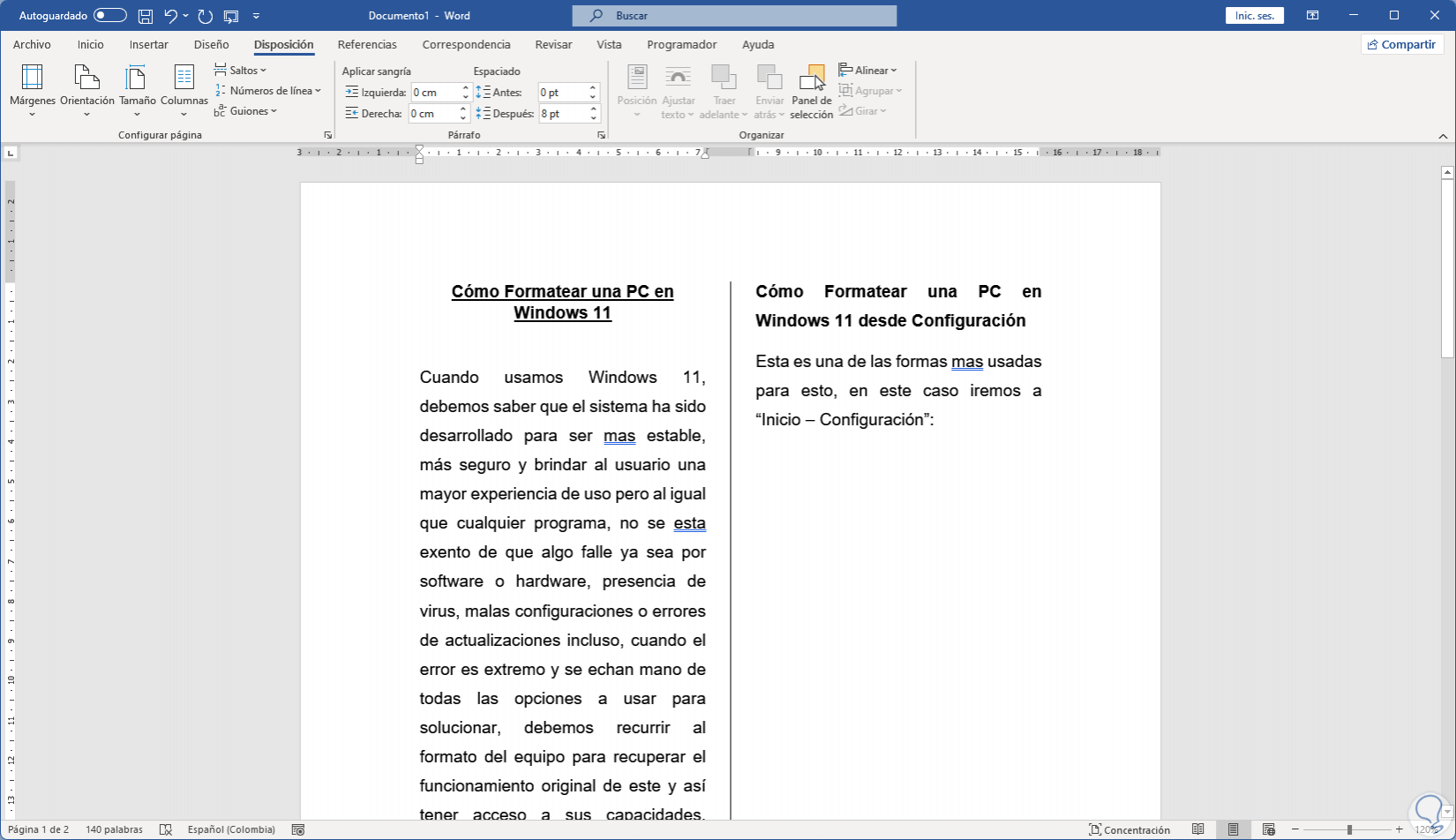The height and width of the screenshot is (840, 1456).
Task: Click the macro recording status icon
Action: point(298,829)
